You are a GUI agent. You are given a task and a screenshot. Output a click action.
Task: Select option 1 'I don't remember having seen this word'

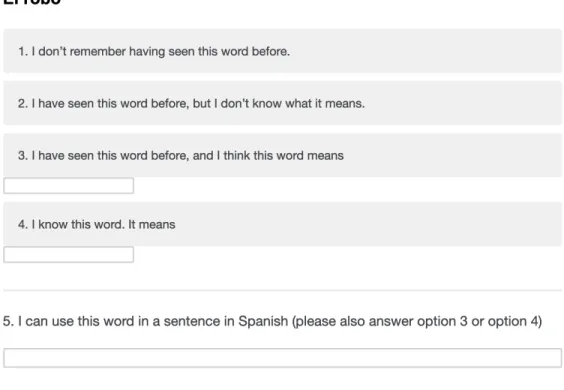click(x=283, y=51)
